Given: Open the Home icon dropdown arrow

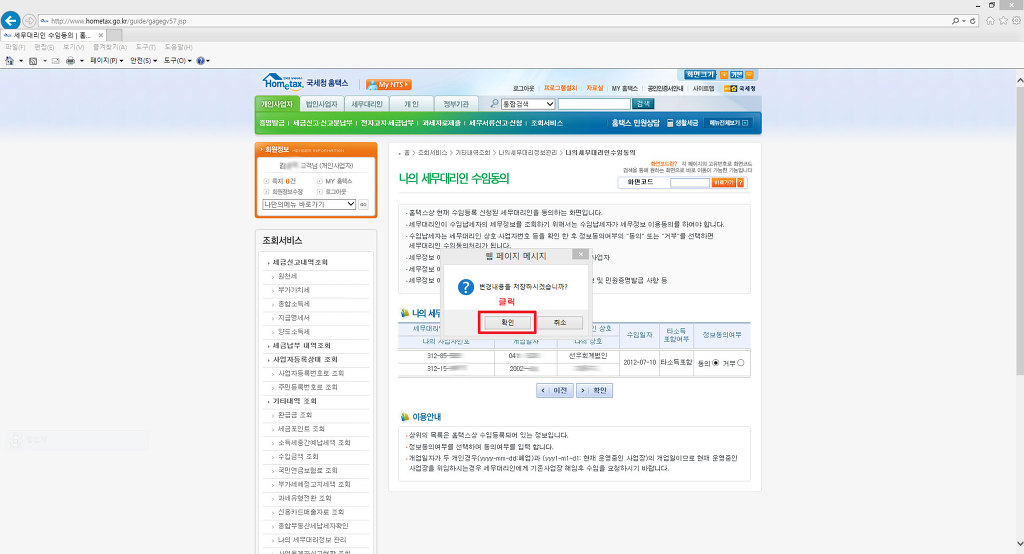Looking at the screenshot, I should 21,61.
